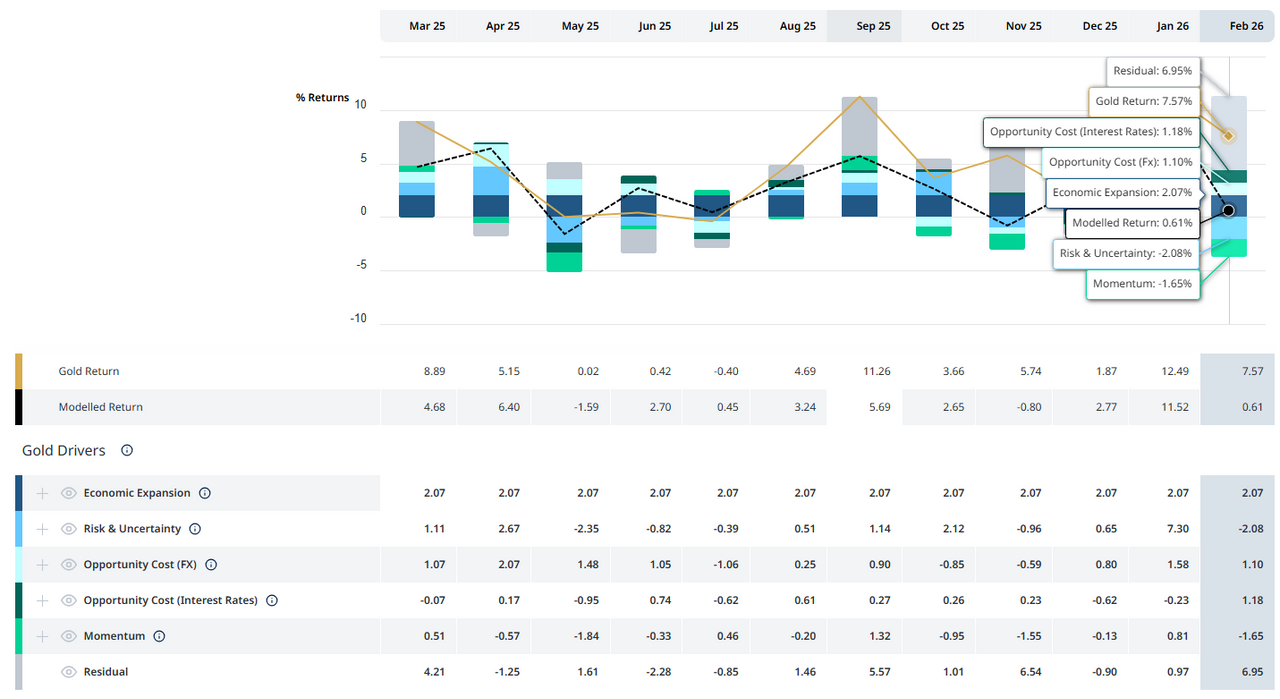Hide the Economic Expansion series via eye icon
The height and width of the screenshot is (699, 1280).
69,493
